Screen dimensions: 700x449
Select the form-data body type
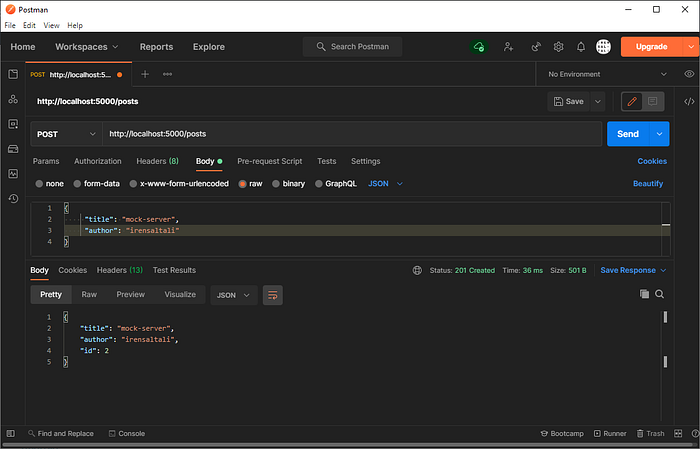96,183
